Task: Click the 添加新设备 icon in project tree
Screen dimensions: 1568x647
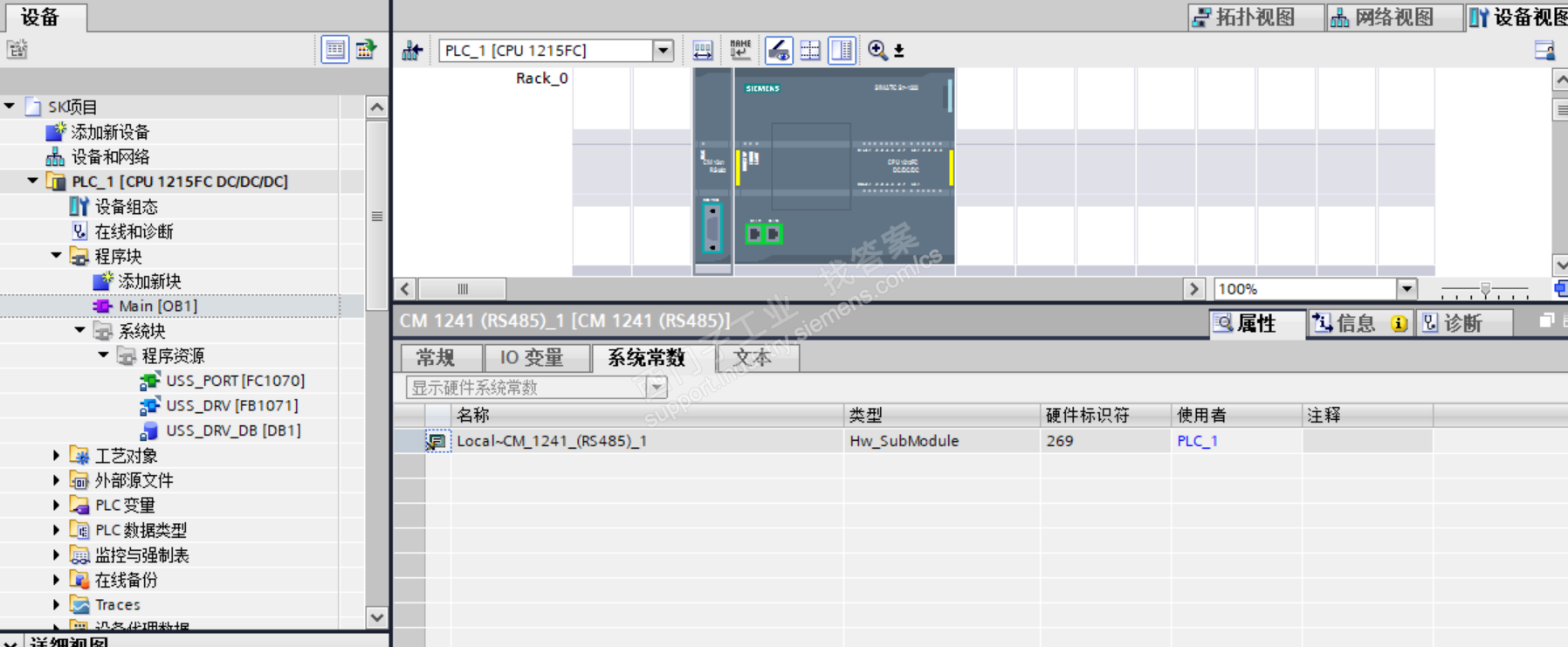Action: [56, 132]
